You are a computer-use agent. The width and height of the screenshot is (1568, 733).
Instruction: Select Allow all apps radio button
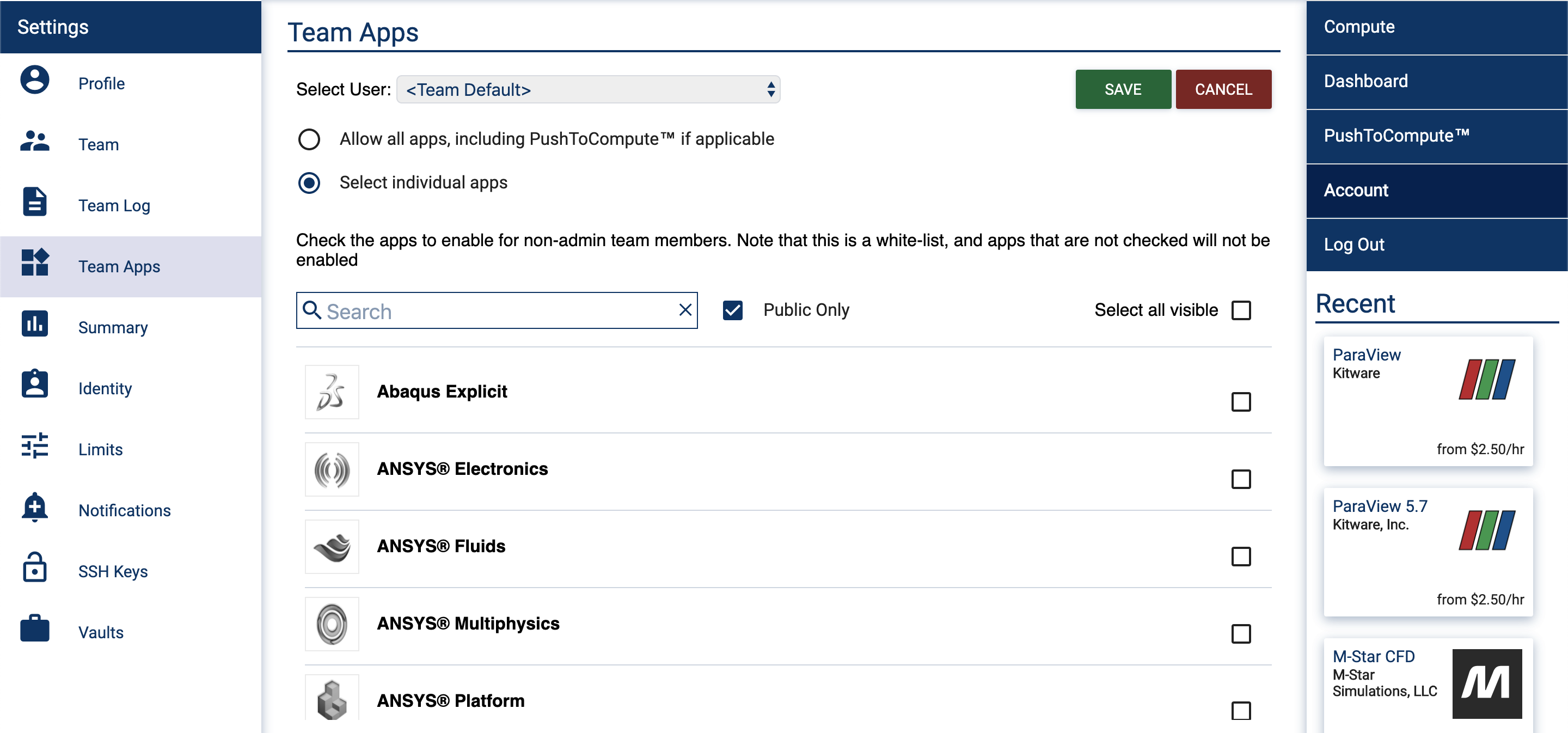click(x=309, y=139)
